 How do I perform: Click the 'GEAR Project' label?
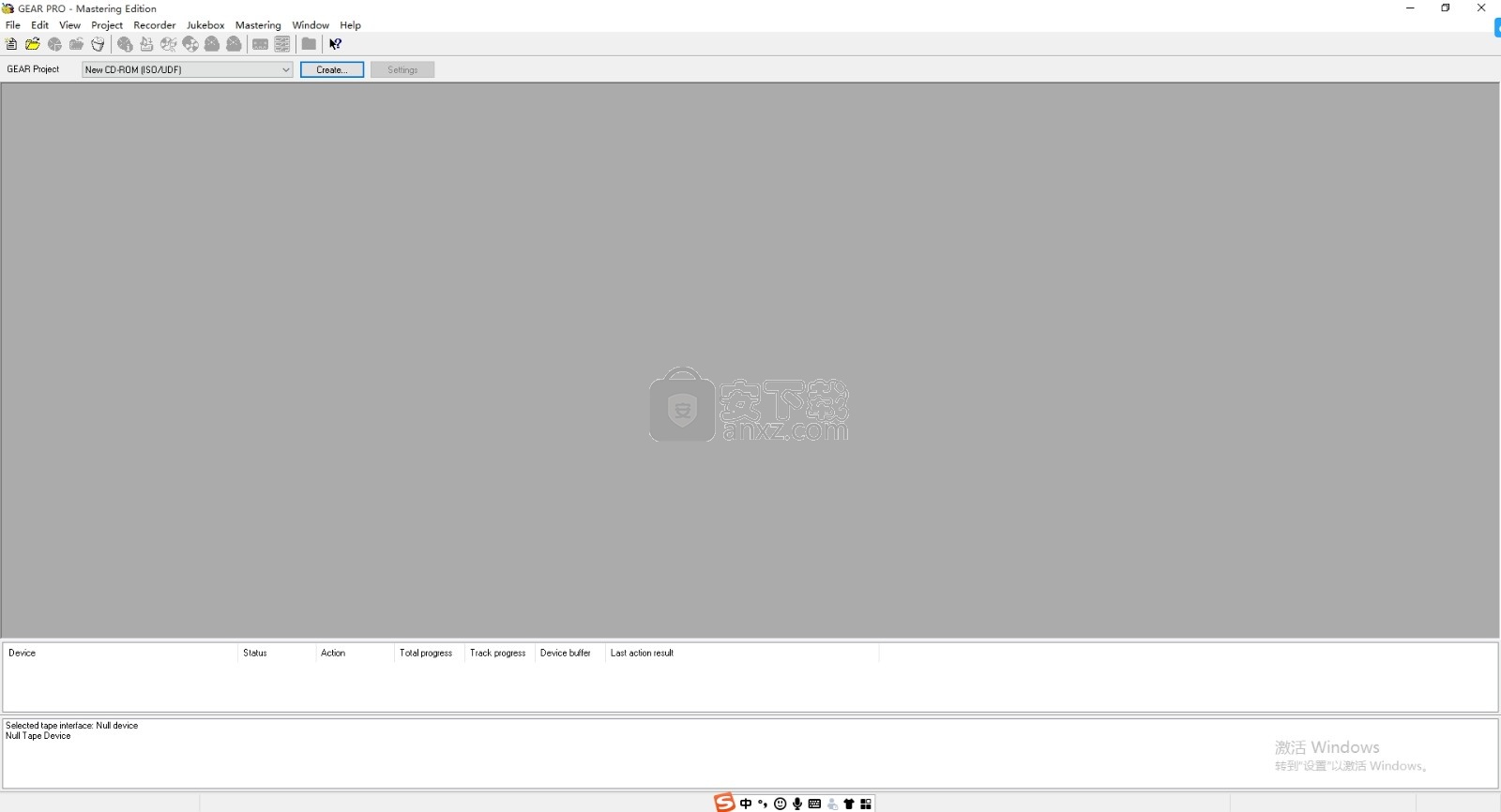pos(33,69)
